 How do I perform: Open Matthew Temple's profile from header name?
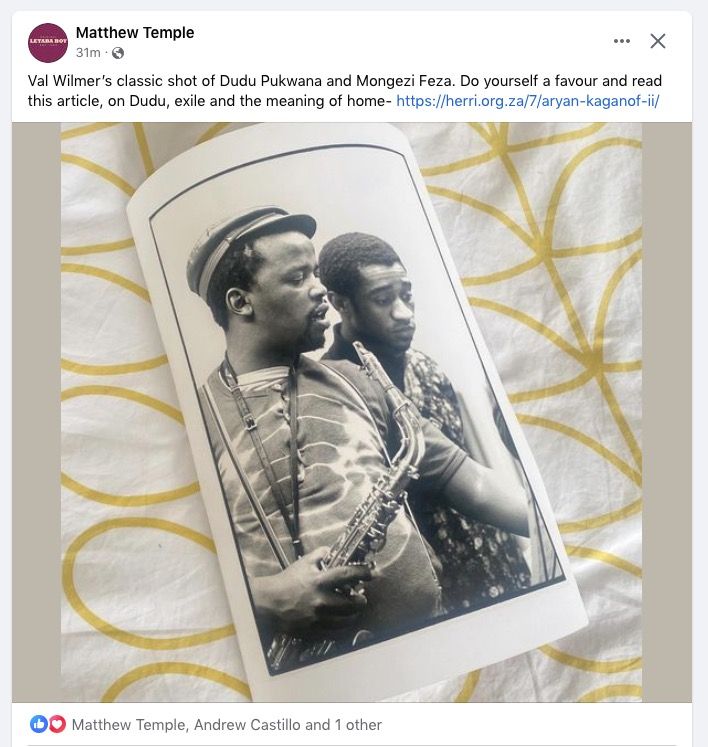coord(135,32)
